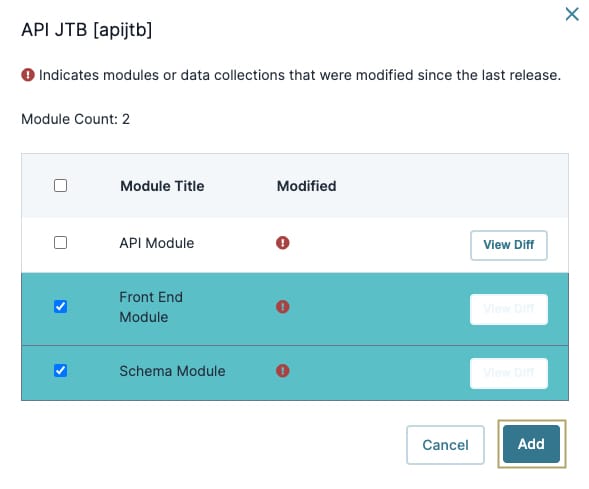Cancel the module selection dialog
Viewport: 589px width, 489px height.
click(445, 445)
